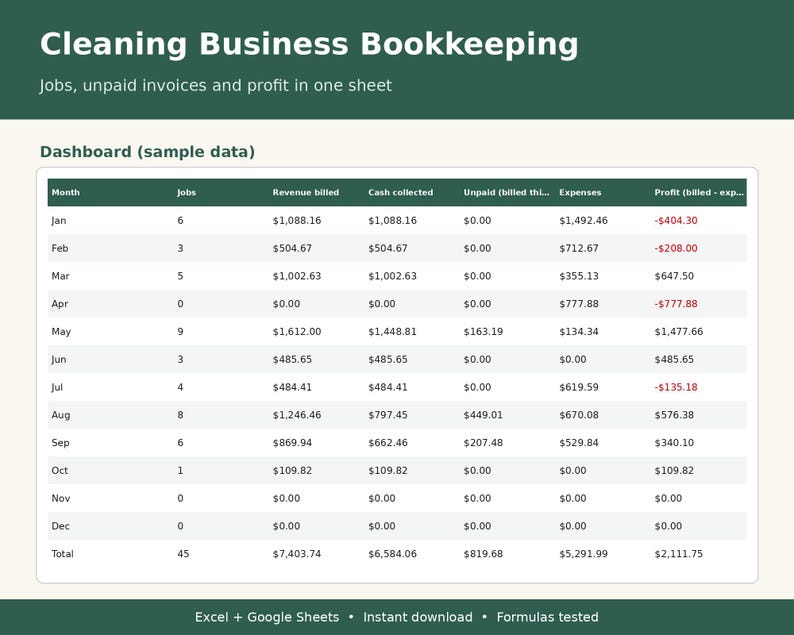
Task: Select Sep unpaid amount '$207.48'
Action: (483, 443)
